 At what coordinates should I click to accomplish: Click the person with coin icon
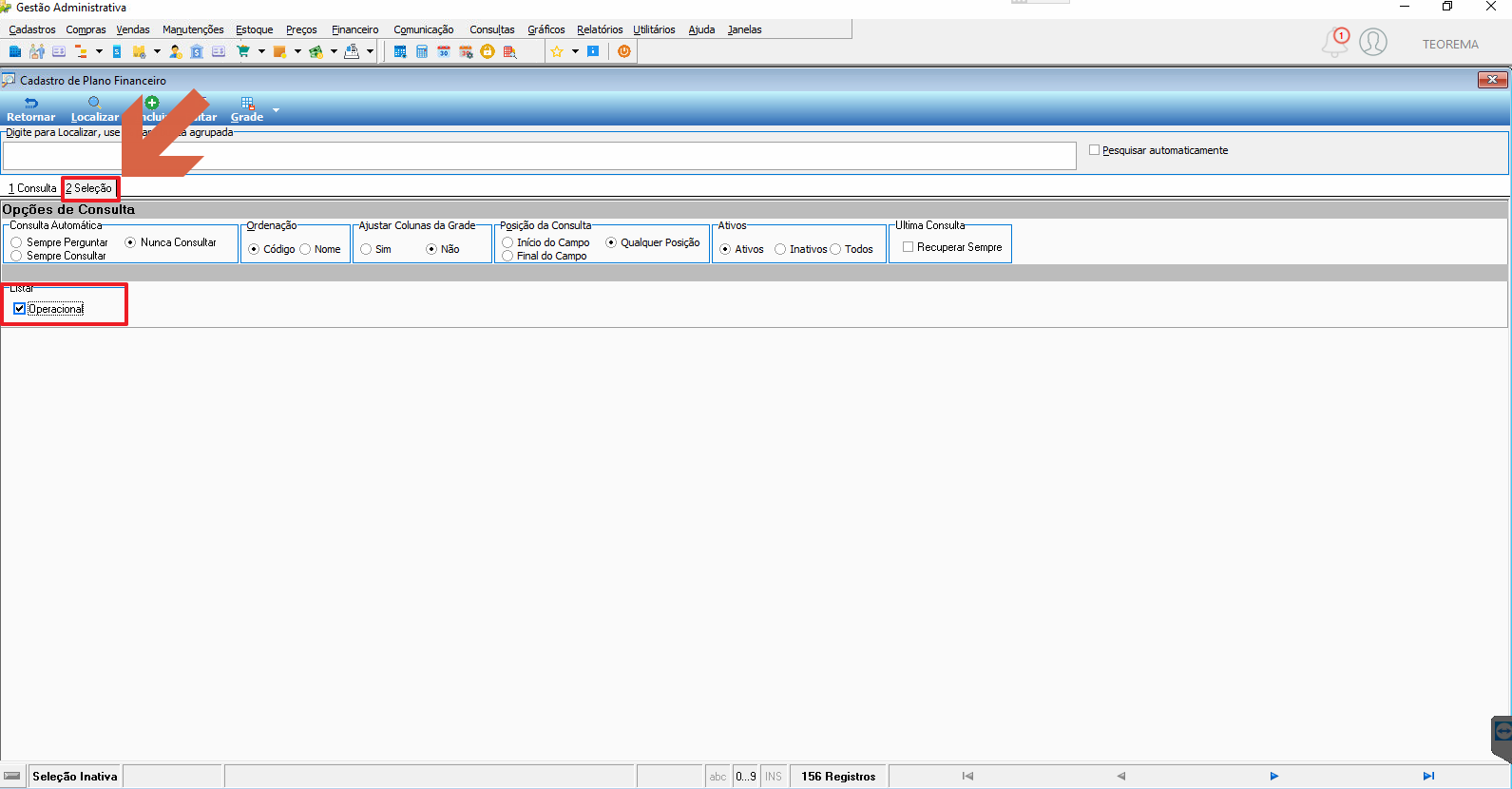[x=176, y=51]
